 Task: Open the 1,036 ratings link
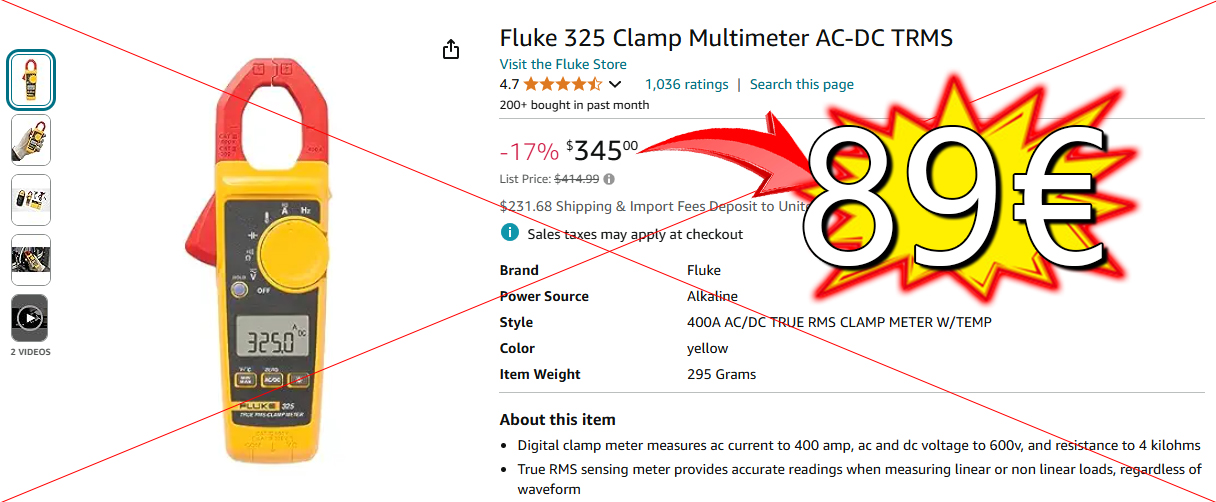pos(686,85)
